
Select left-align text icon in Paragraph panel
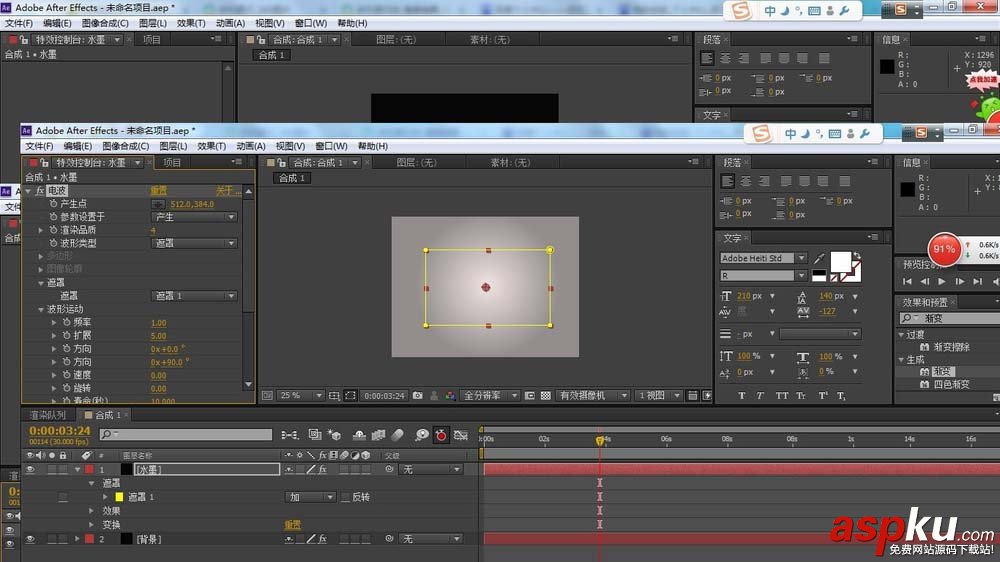[728, 181]
